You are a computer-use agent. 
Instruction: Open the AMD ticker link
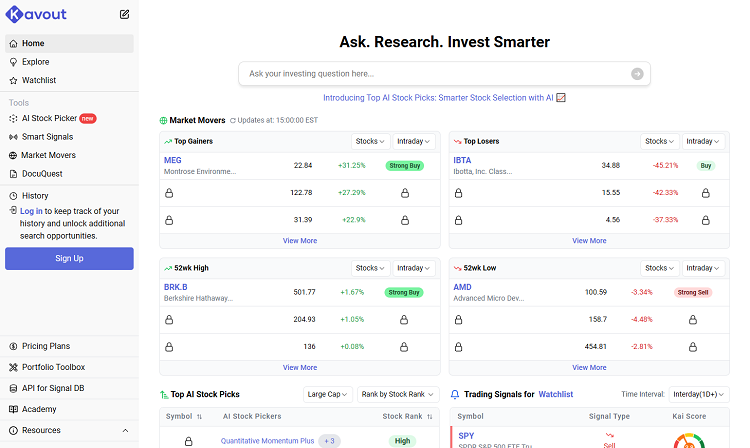(x=462, y=287)
